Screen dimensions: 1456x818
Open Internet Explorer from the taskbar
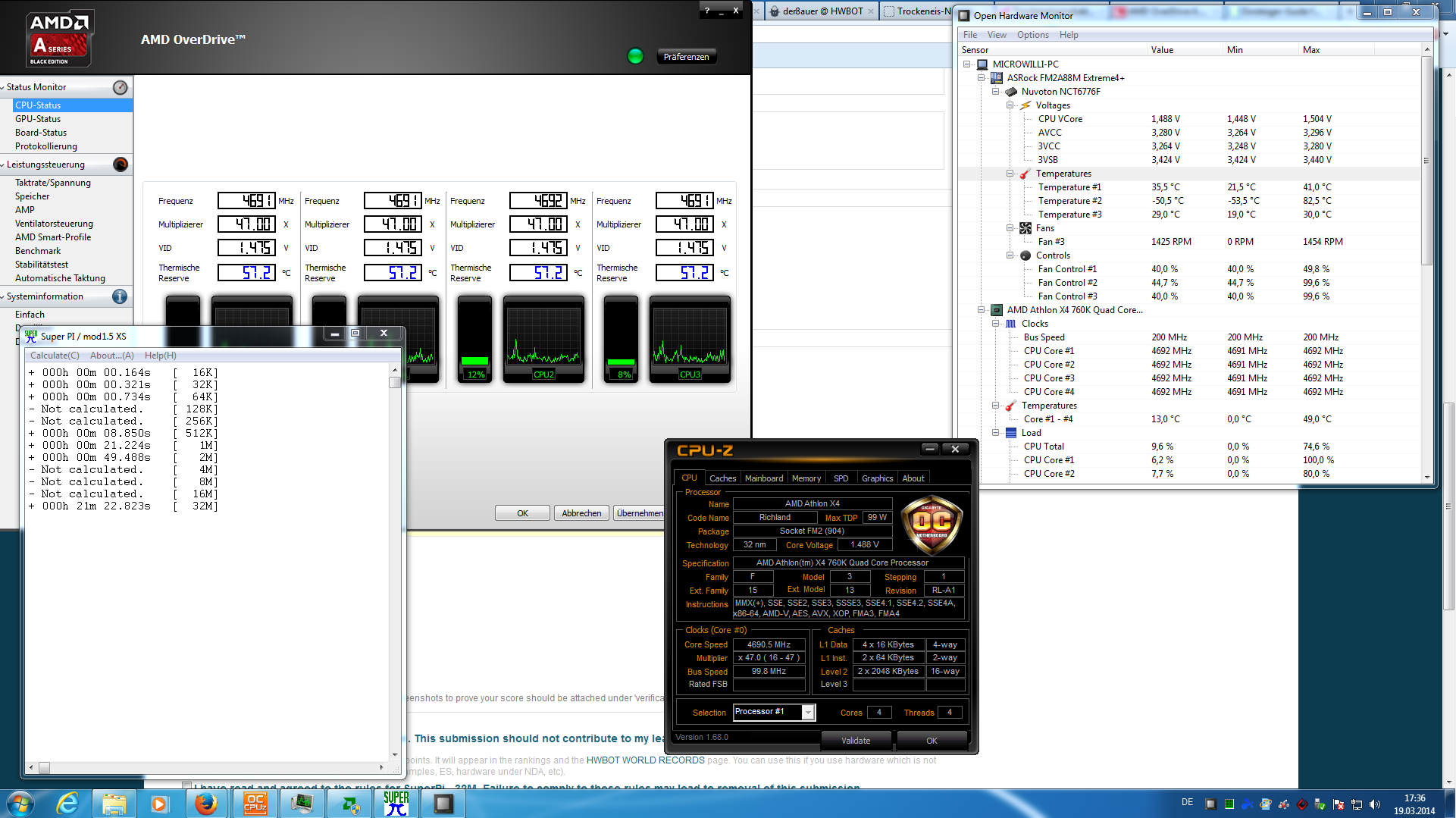(x=68, y=804)
